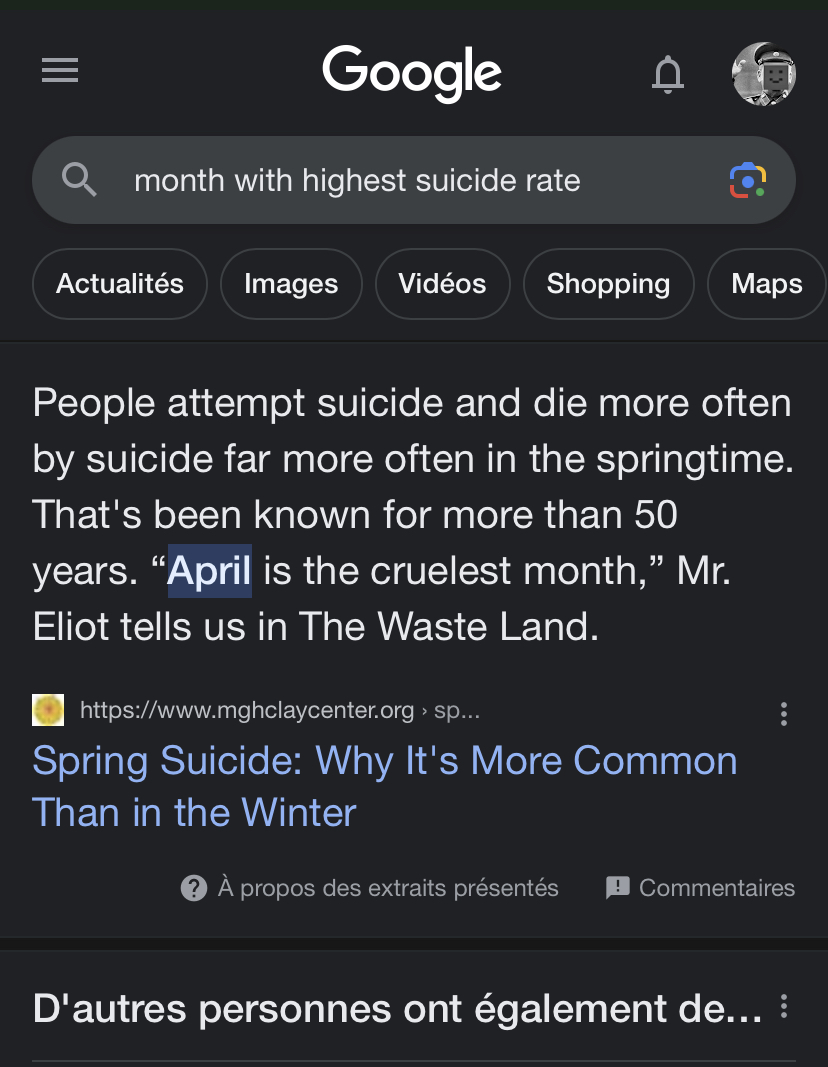The width and height of the screenshot is (828, 1067).
Task: Click the Google logo
Action: tap(412, 73)
